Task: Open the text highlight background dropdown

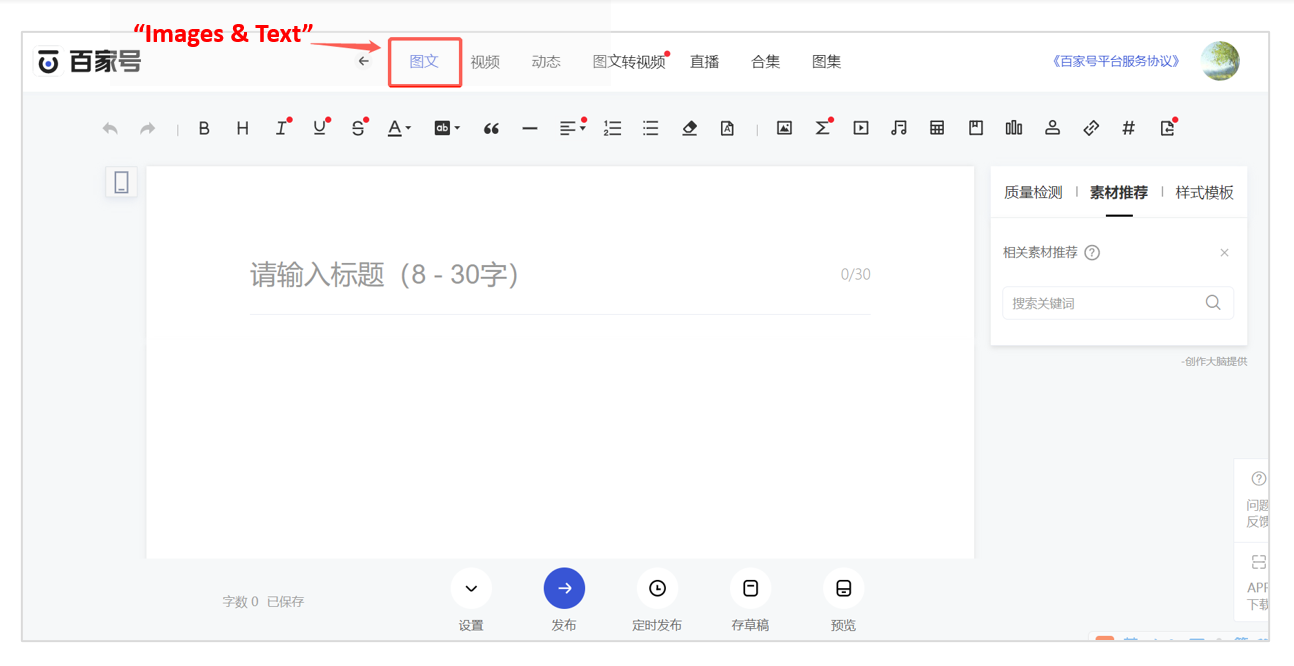Action: tap(446, 128)
